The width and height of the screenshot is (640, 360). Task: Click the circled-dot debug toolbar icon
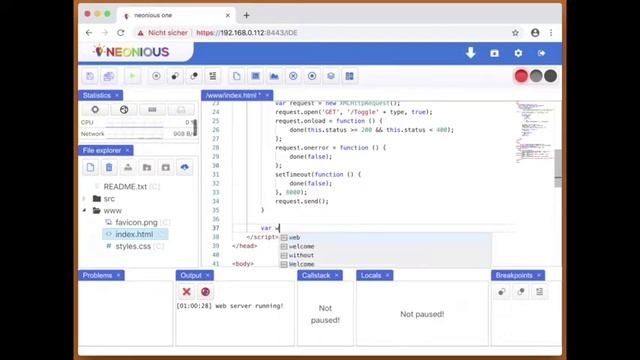tap(156, 76)
